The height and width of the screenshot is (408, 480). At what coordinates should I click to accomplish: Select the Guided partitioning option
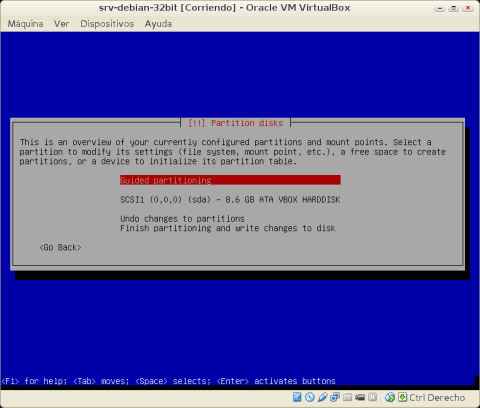coord(230,180)
